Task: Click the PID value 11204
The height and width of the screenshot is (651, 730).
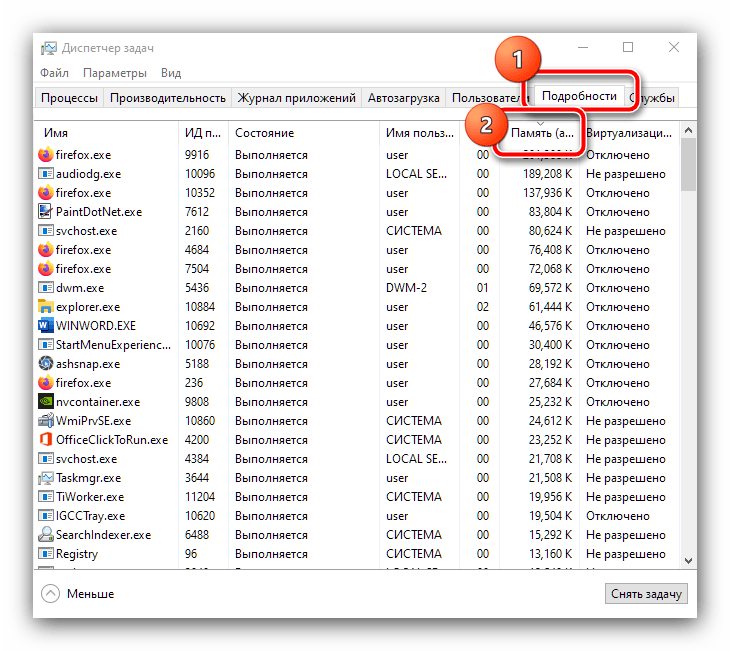Action: 200,497
